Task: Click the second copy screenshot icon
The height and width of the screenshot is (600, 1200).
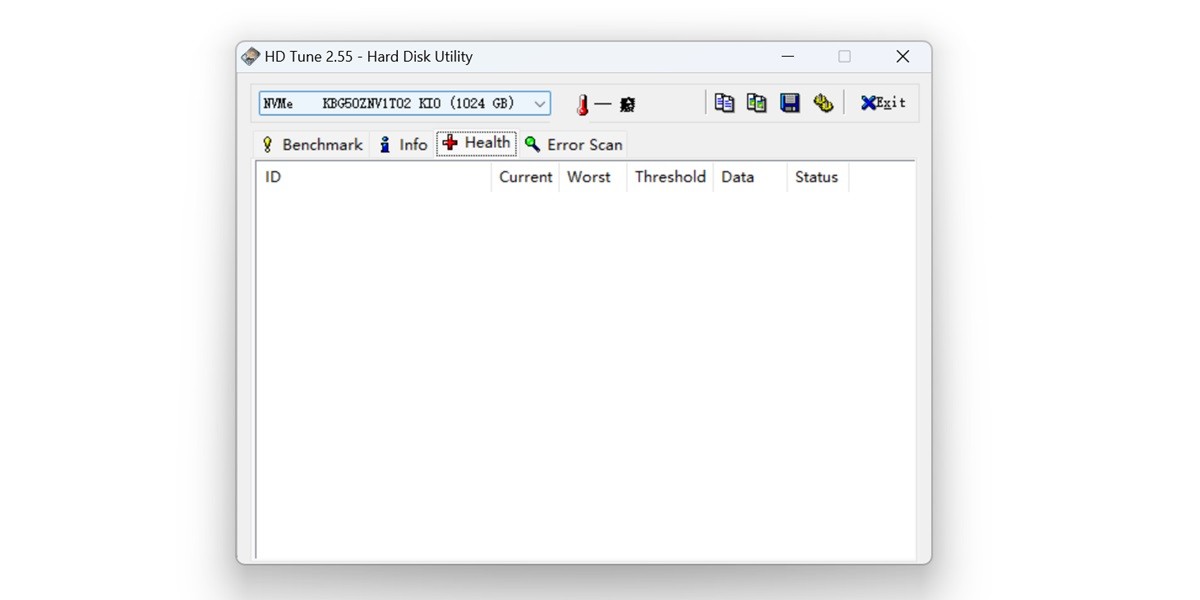Action: [x=757, y=103]
